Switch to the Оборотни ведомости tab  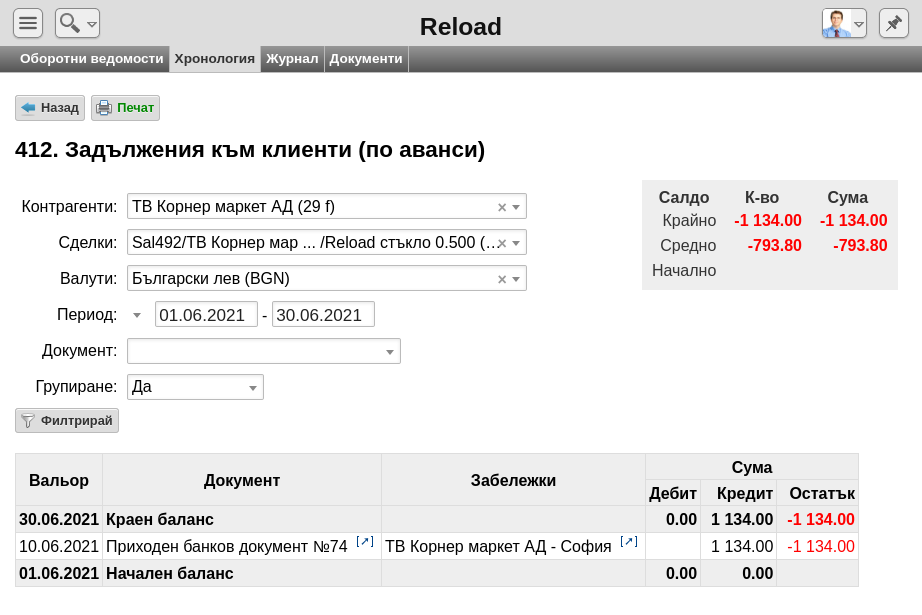click(x=92, y=59)
